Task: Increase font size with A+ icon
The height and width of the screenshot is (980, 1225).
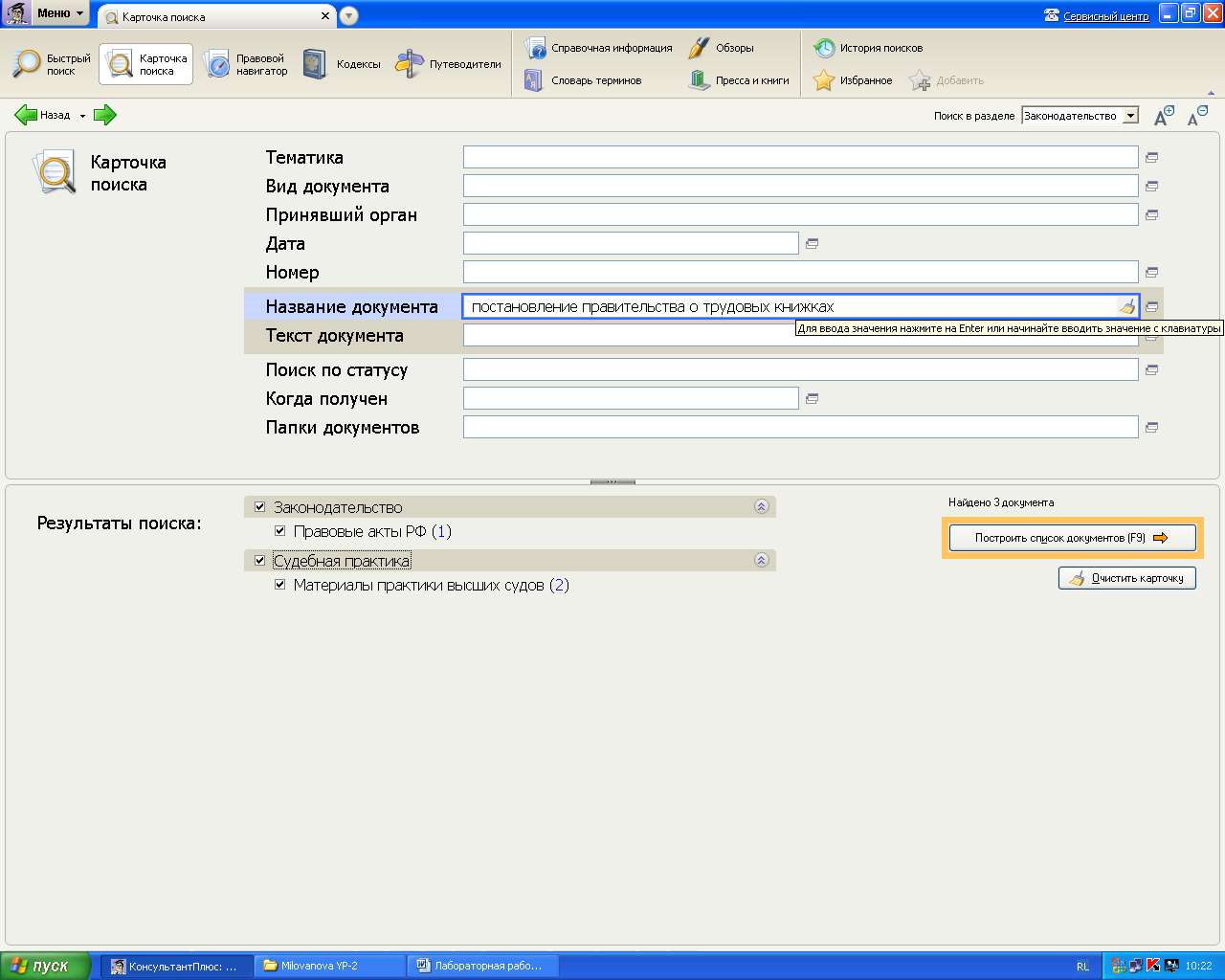Action: [x=1164, y=116]
